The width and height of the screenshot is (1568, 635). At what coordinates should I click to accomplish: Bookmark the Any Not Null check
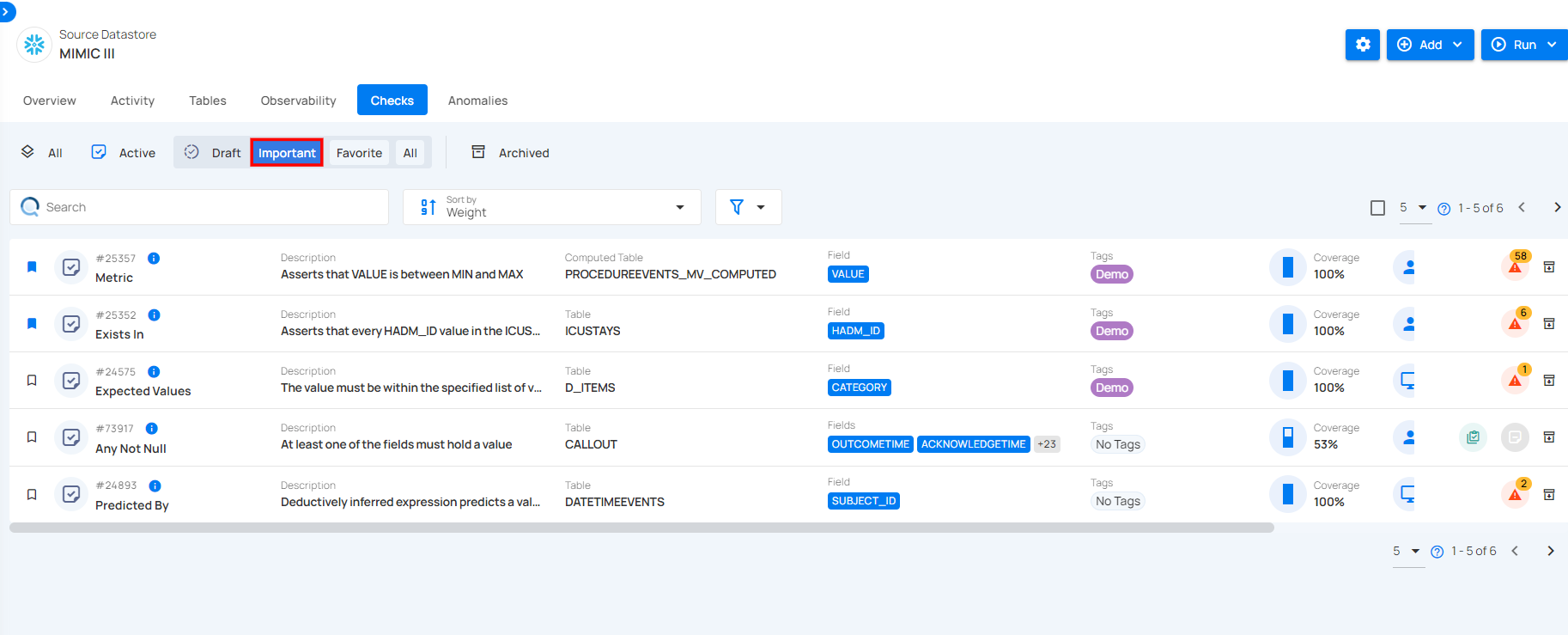point(32,437)
